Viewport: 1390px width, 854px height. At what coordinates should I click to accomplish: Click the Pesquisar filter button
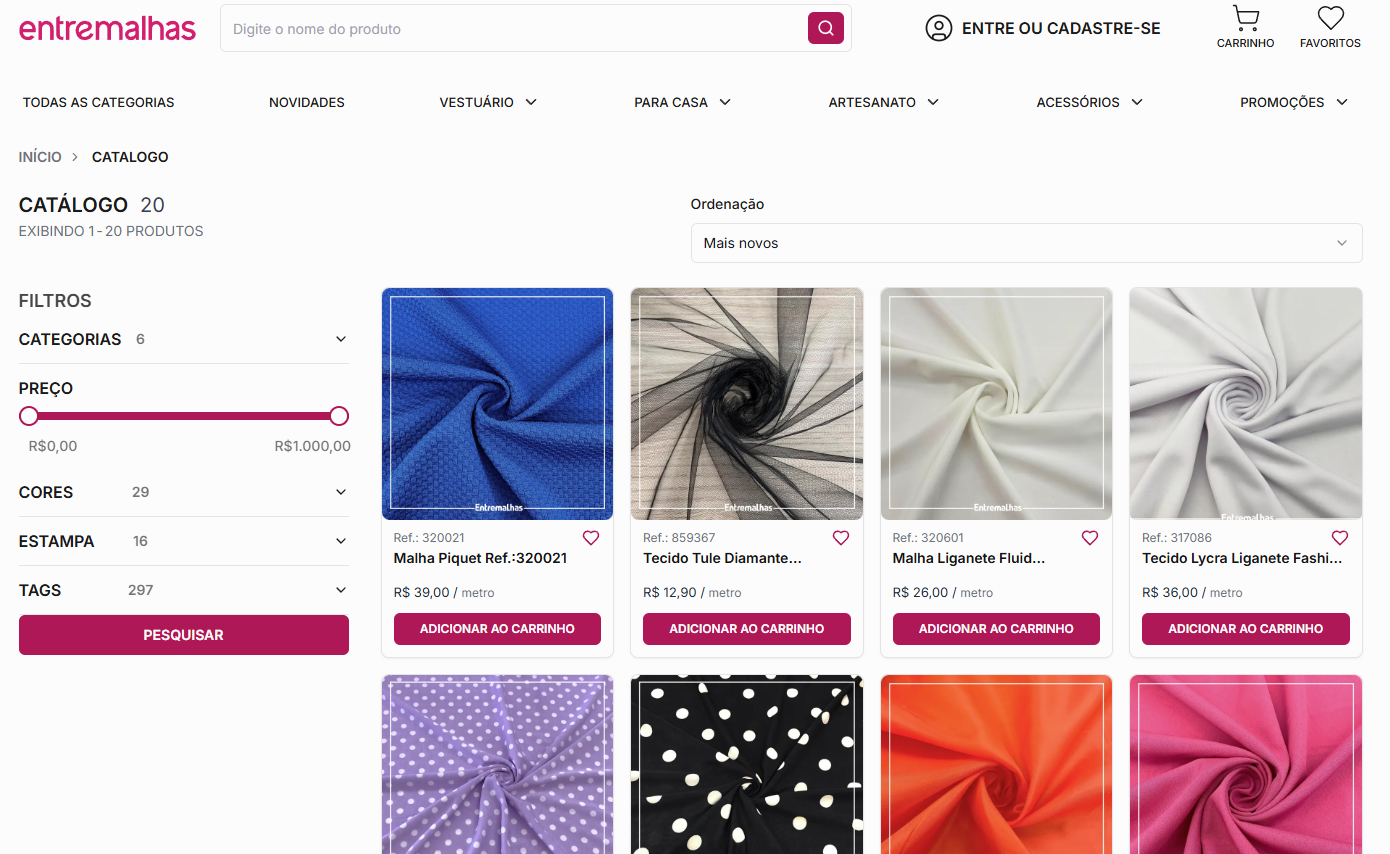184,635
